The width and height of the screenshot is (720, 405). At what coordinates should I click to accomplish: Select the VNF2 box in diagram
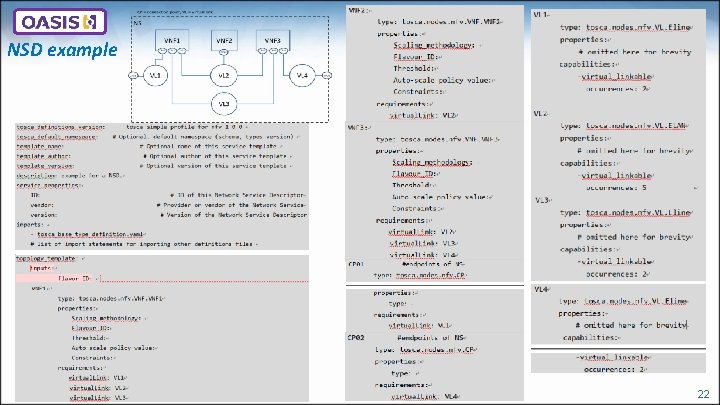[224, 40]
